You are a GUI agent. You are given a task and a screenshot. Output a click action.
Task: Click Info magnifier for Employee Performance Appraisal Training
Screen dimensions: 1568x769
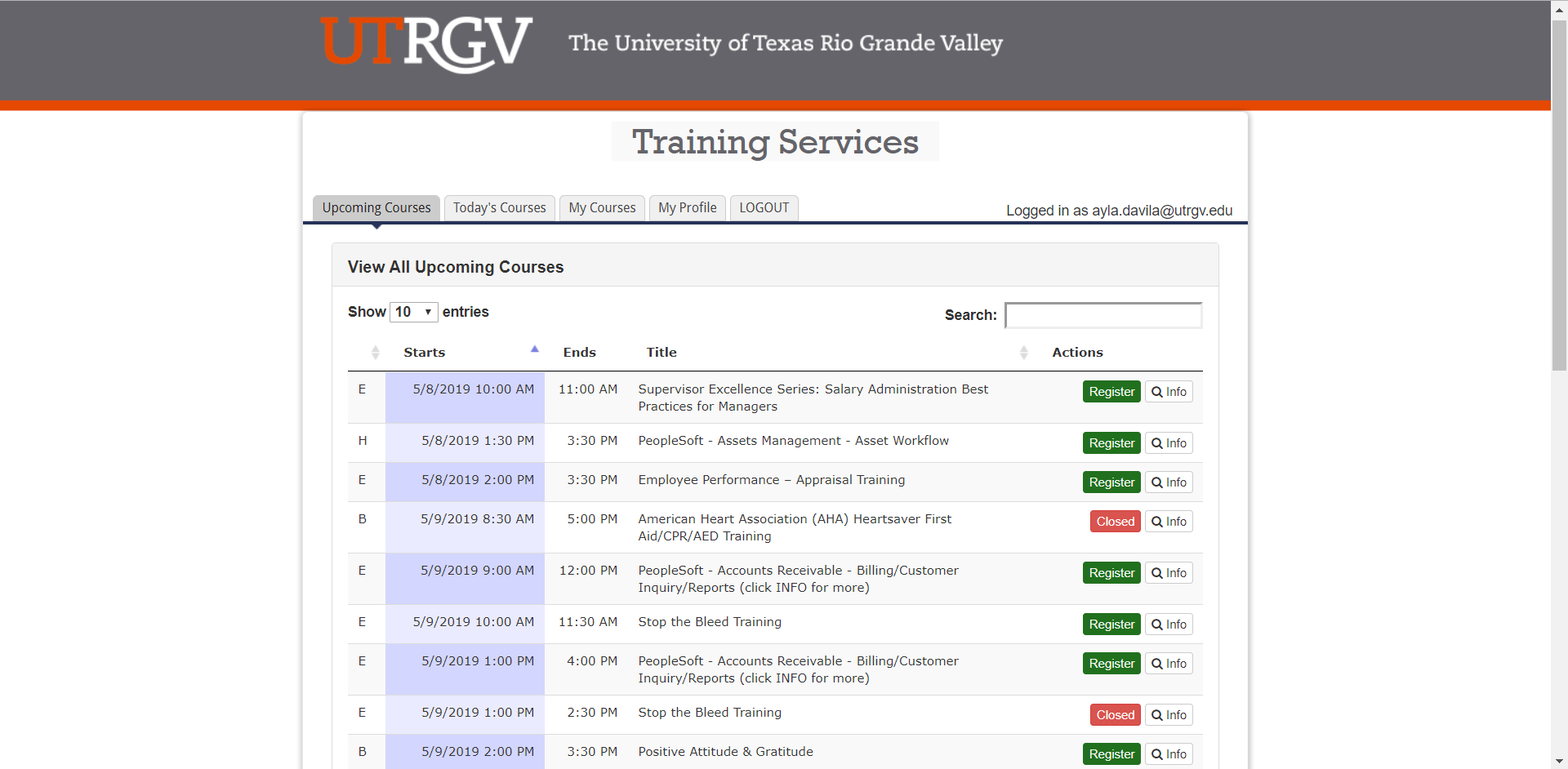tap(1168, 482)
